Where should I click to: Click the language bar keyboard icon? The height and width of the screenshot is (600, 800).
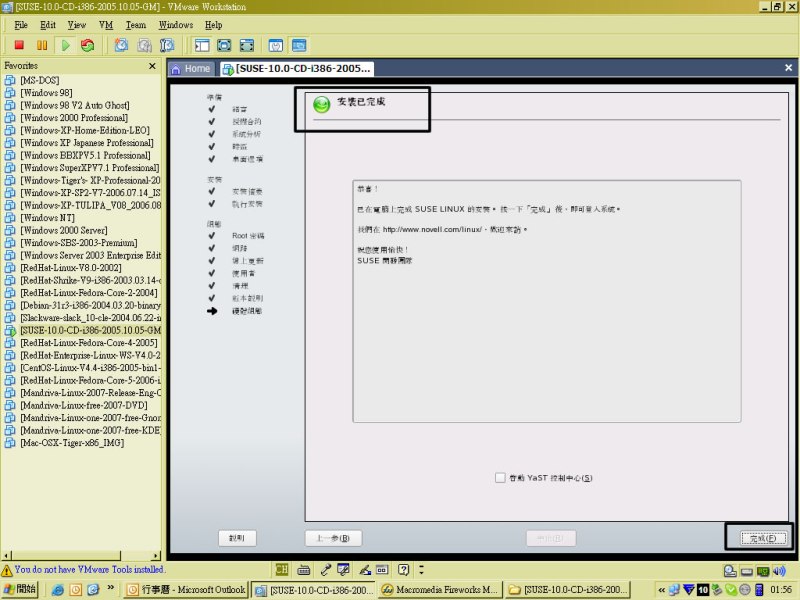click(304, 569)
